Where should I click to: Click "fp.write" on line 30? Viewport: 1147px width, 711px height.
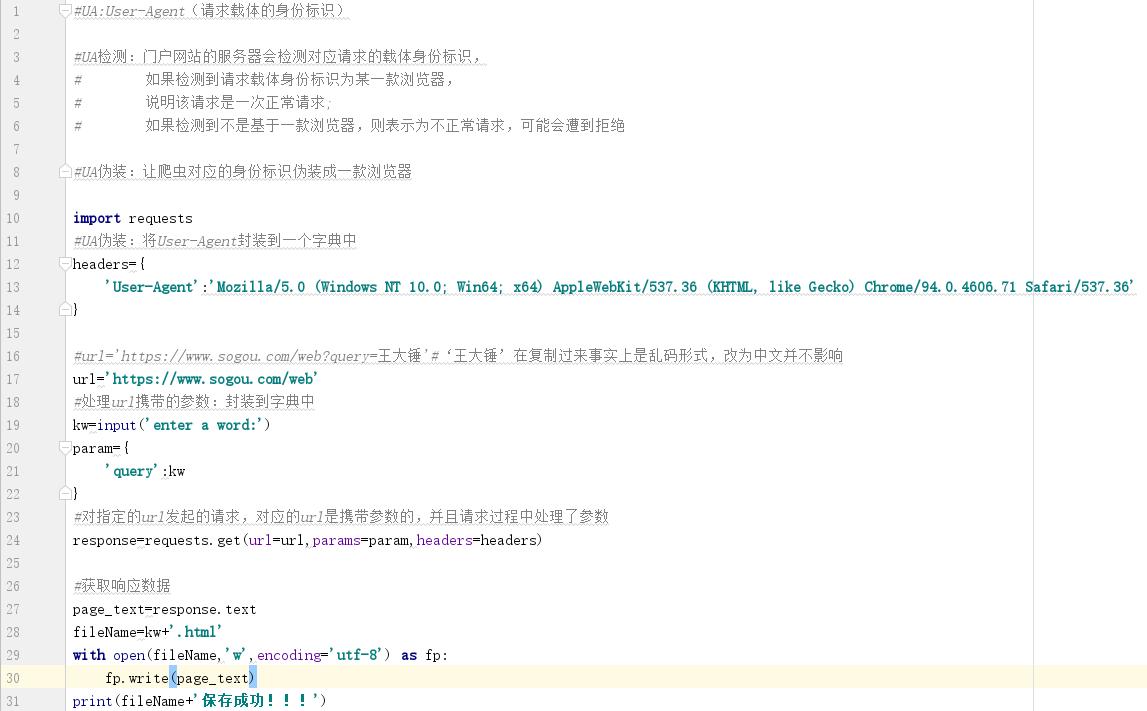pyautogui.click(x=137, y=679)
